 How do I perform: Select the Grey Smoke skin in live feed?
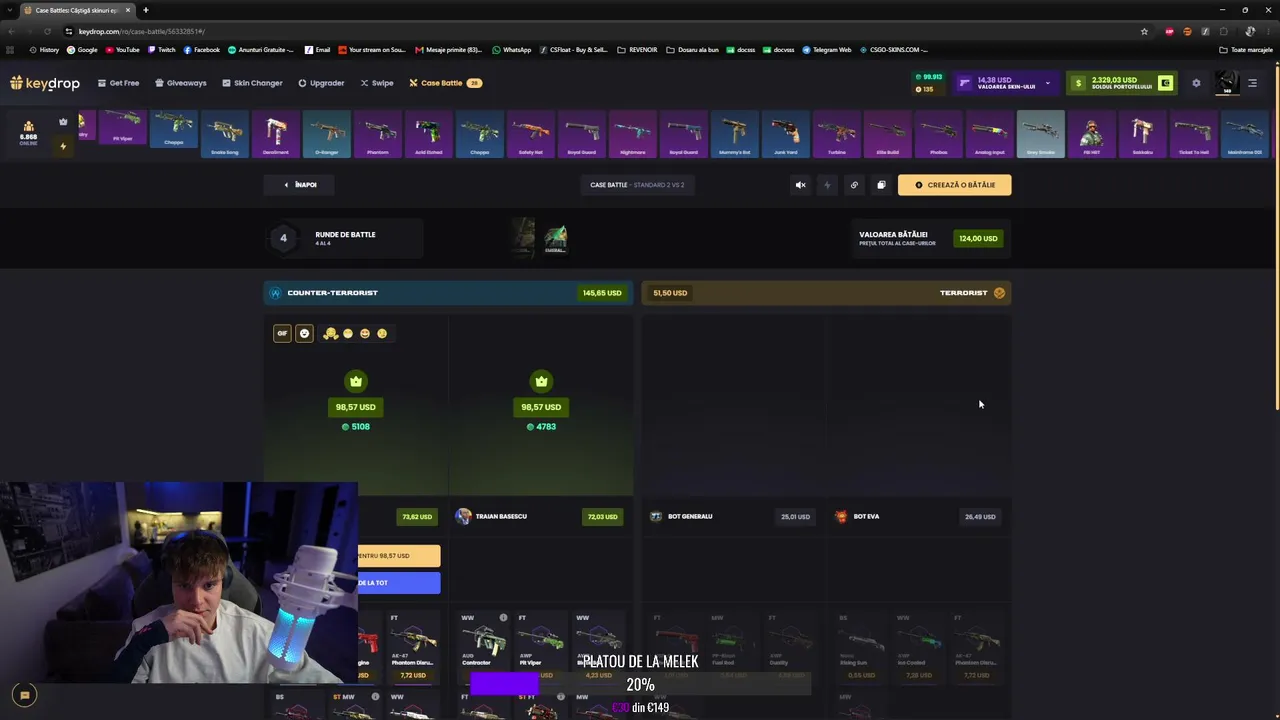coord(1041,135)
